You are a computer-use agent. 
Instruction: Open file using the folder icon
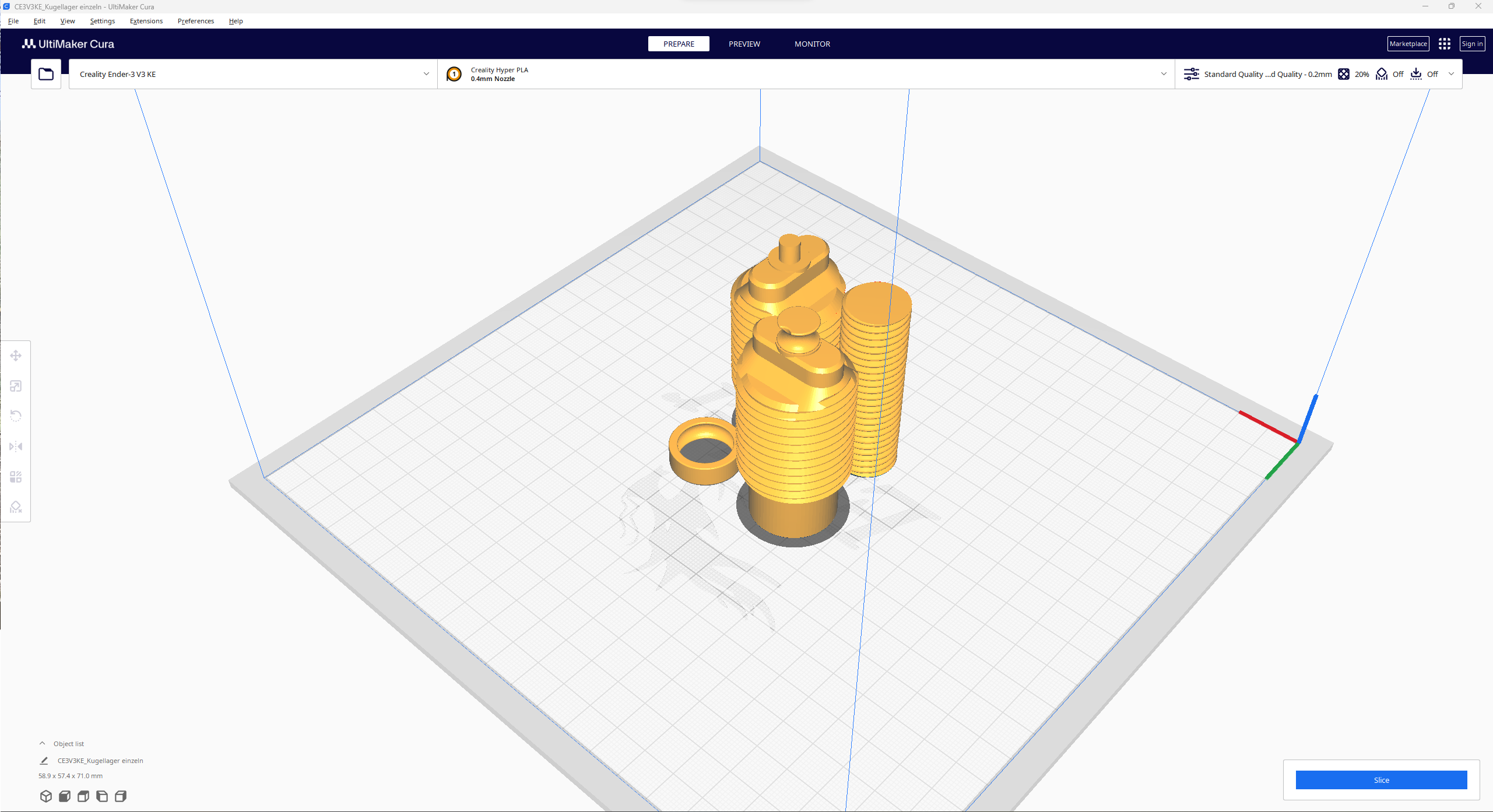[46, 74]
